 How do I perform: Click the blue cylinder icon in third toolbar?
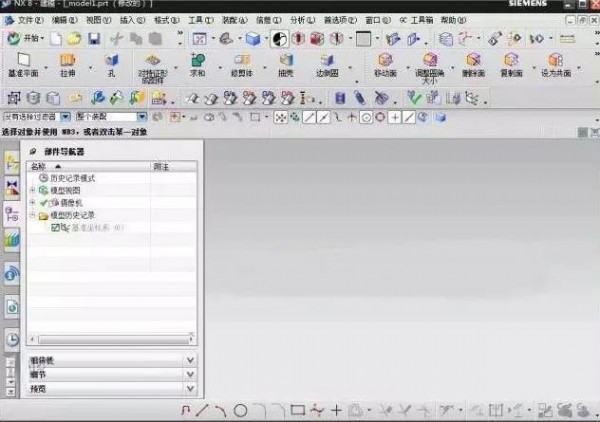point(340,98)
